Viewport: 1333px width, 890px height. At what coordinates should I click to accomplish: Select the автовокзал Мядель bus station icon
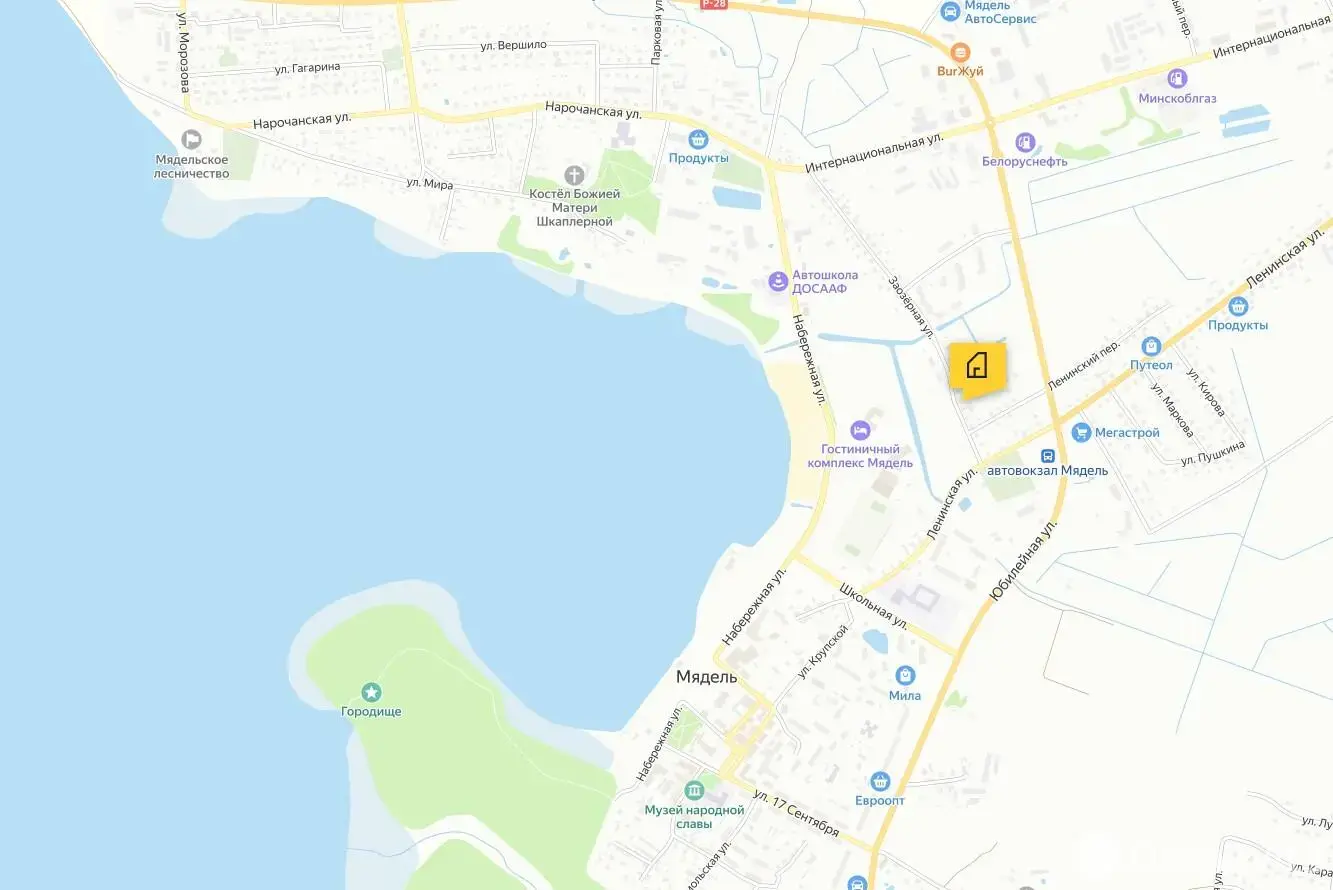1047,455
